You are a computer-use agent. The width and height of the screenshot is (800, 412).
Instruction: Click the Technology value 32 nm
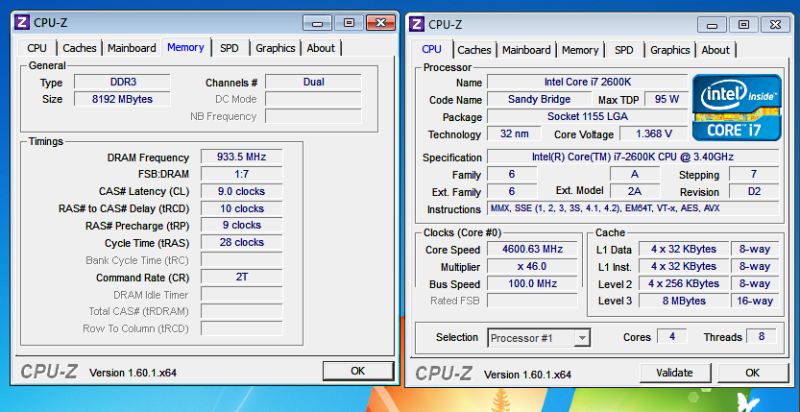(514, 134)
